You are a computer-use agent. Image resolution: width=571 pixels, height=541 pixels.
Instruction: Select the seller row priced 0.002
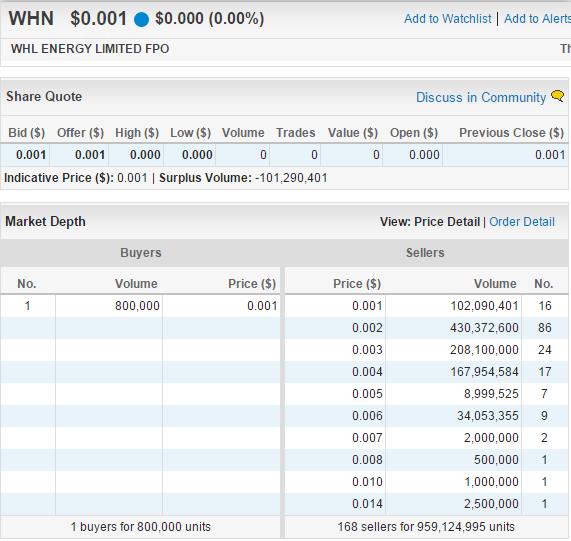pos(426,328)
